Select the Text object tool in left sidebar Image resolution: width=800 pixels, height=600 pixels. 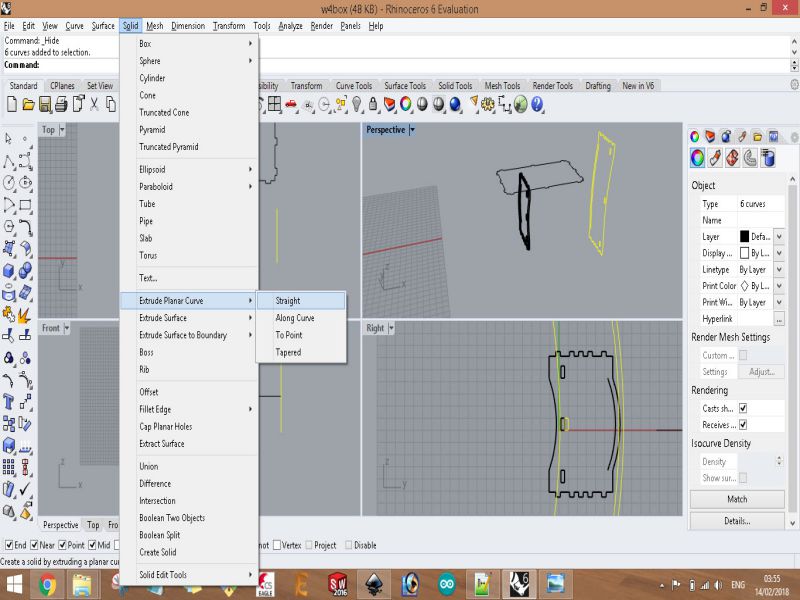[9, 401]
